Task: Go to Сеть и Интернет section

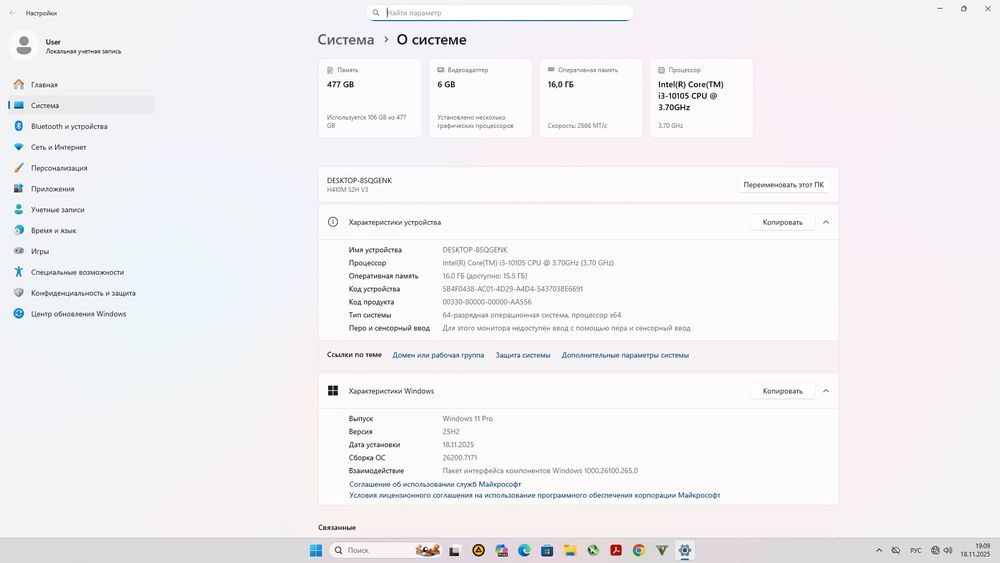Action: pos(81,147)
